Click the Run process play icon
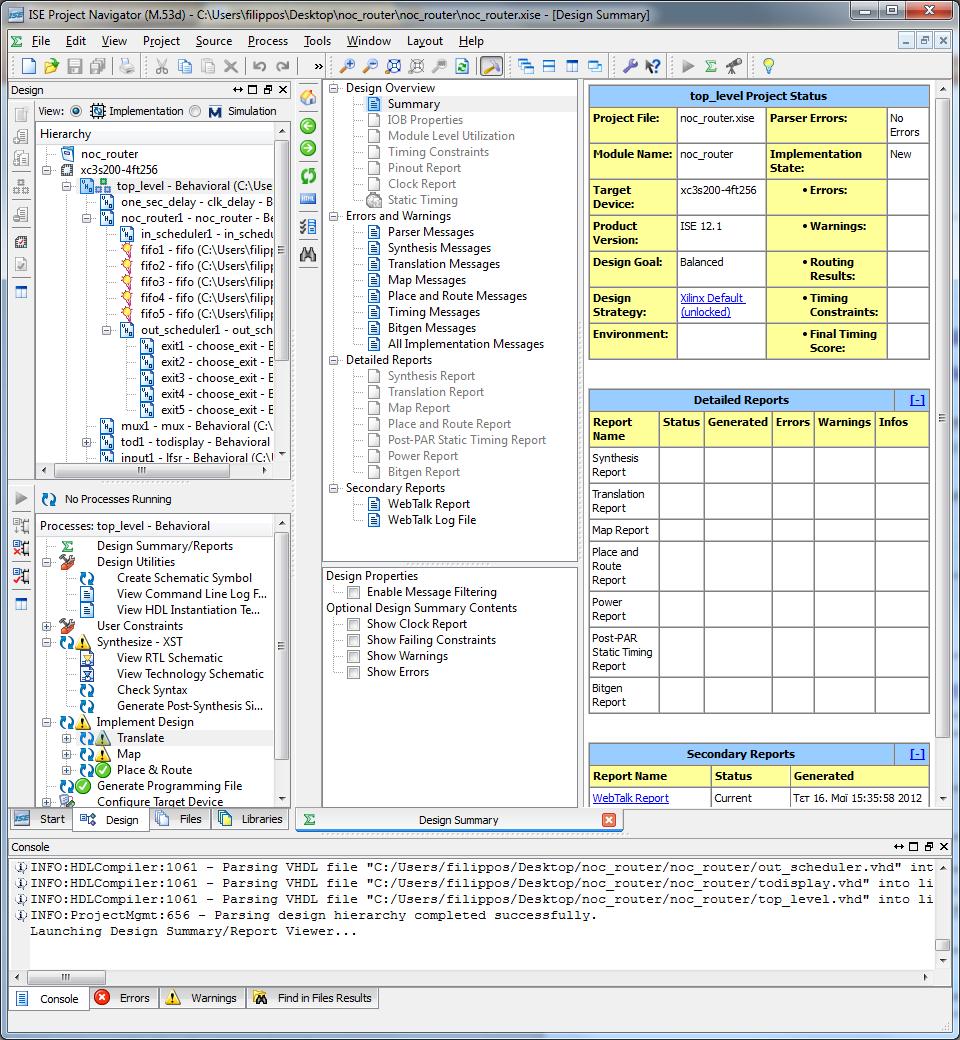Viewport: 960px width, 1040px height. 21,498
